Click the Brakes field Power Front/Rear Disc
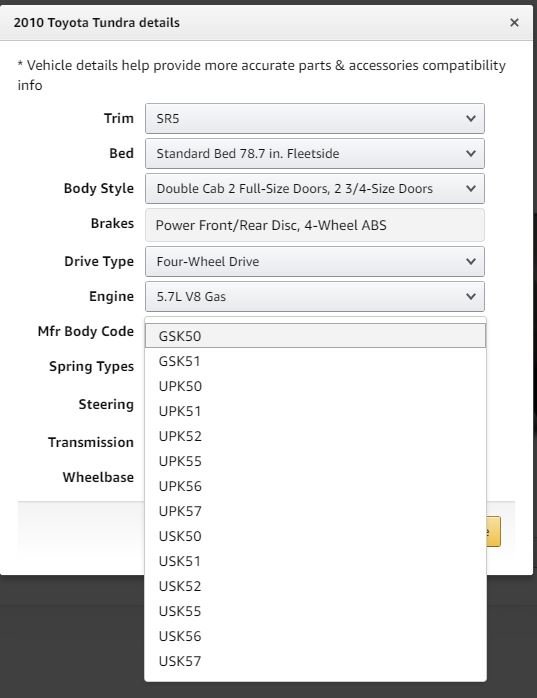This screenshot has width=537, height=698. pyautogui.click(x=315, y=225)
